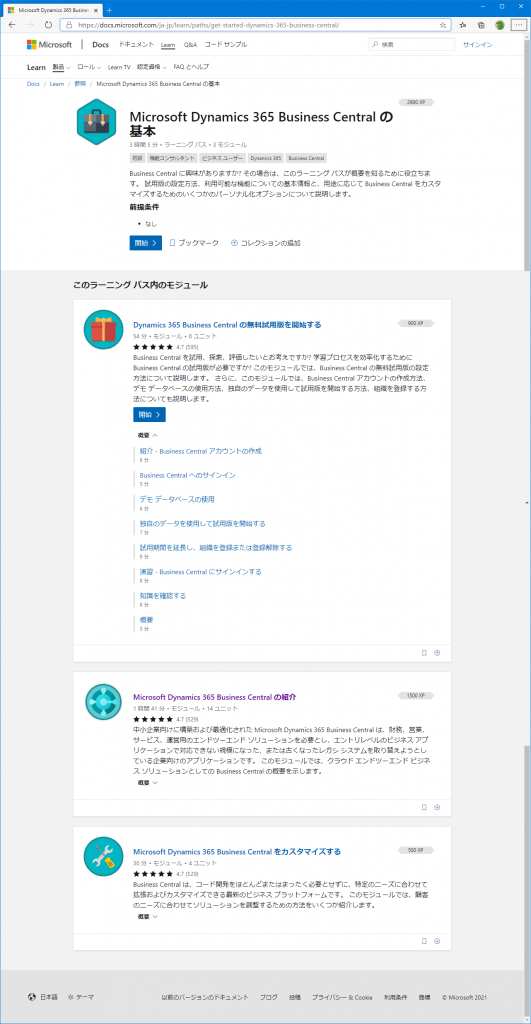Screen dimensions: 531x1024
Task: Expand the 認定資格 dropdown menu
Action: point(152,67)
